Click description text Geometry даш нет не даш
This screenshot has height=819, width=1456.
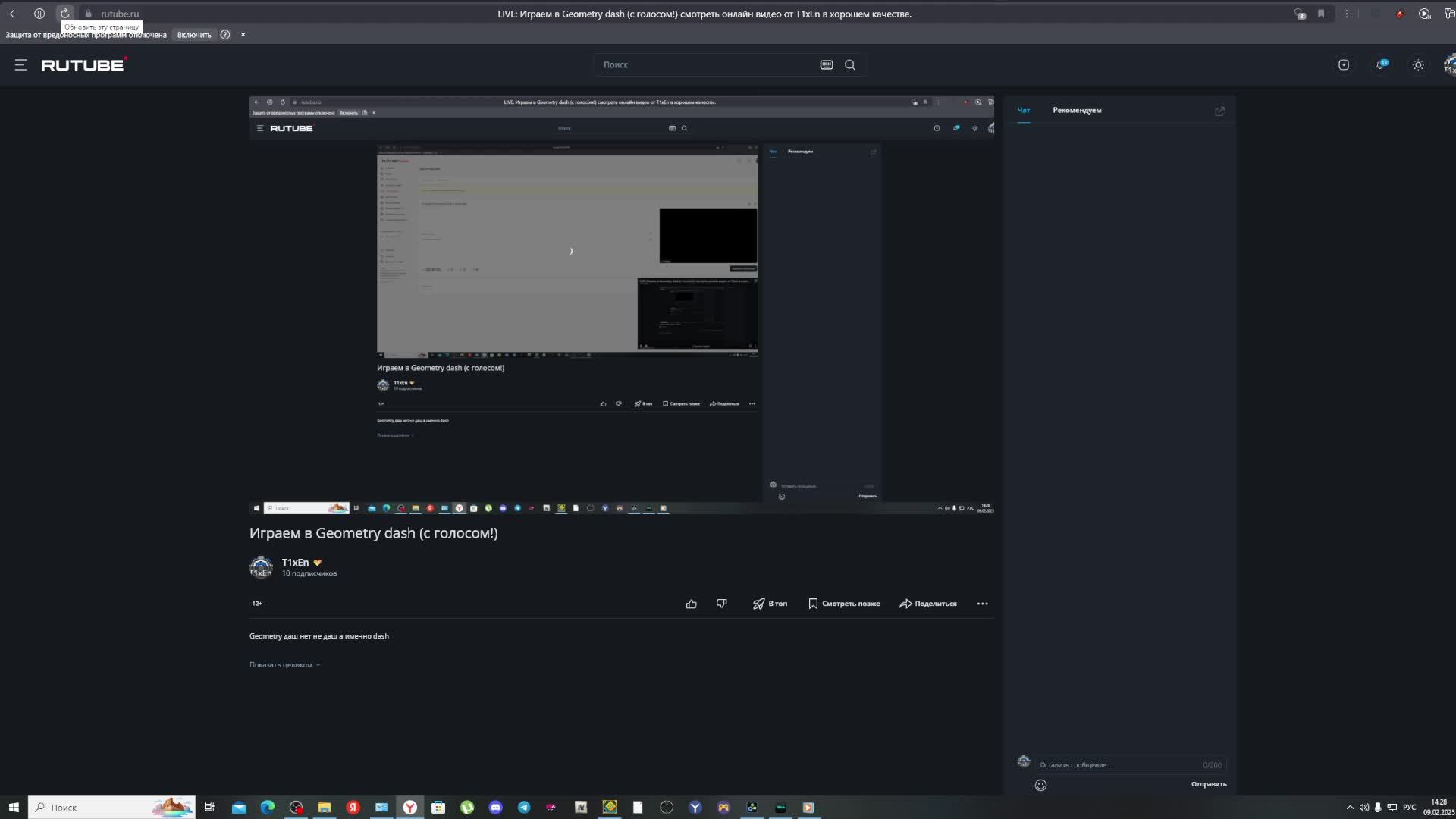click(319, 636)
